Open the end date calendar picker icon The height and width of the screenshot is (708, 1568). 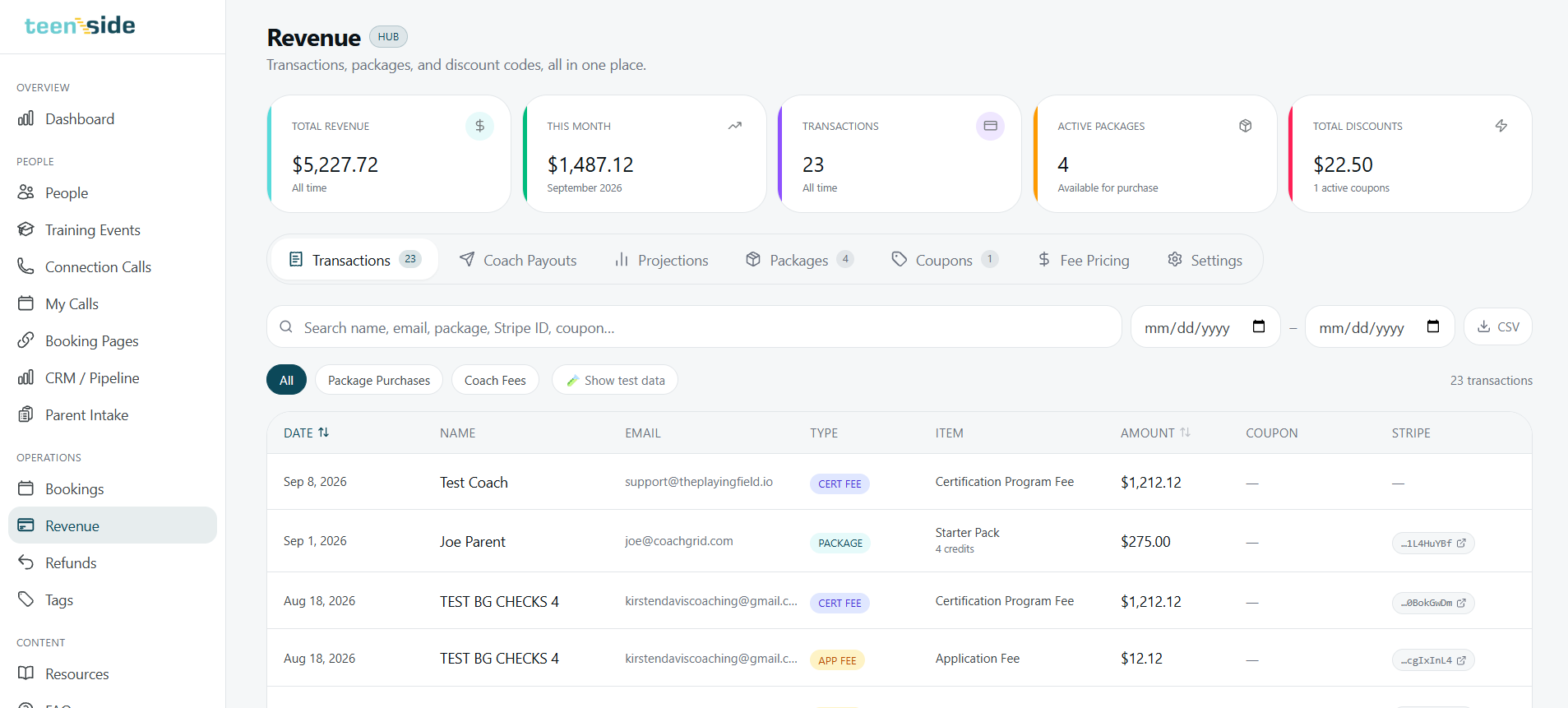[1433, 326]
